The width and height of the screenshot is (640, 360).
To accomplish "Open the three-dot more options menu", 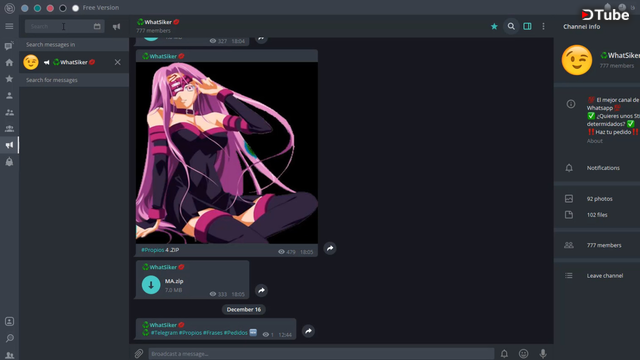I will point(543,27).
